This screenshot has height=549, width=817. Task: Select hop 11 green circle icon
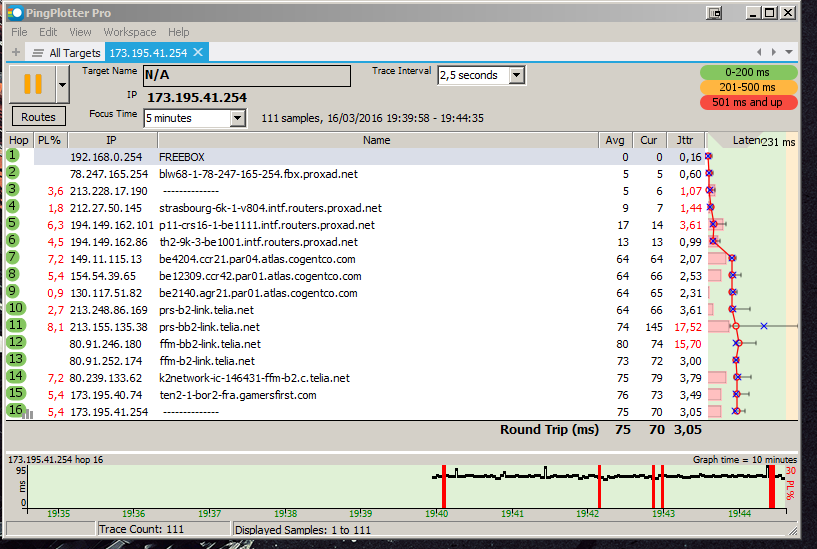point(16,325)
